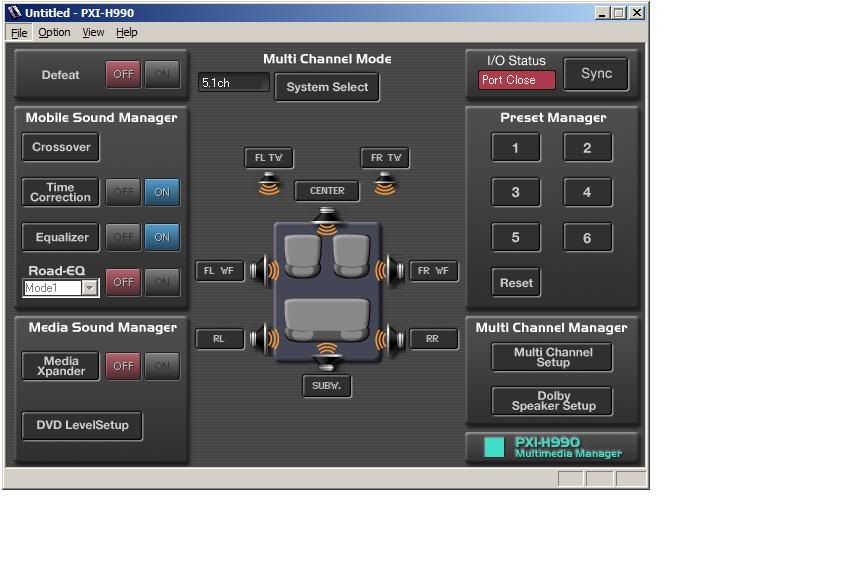The width and height of the screenshot is (858, 570).
Task: Open the Help menu
Action: pyautogui.click(x=126, y=33)
